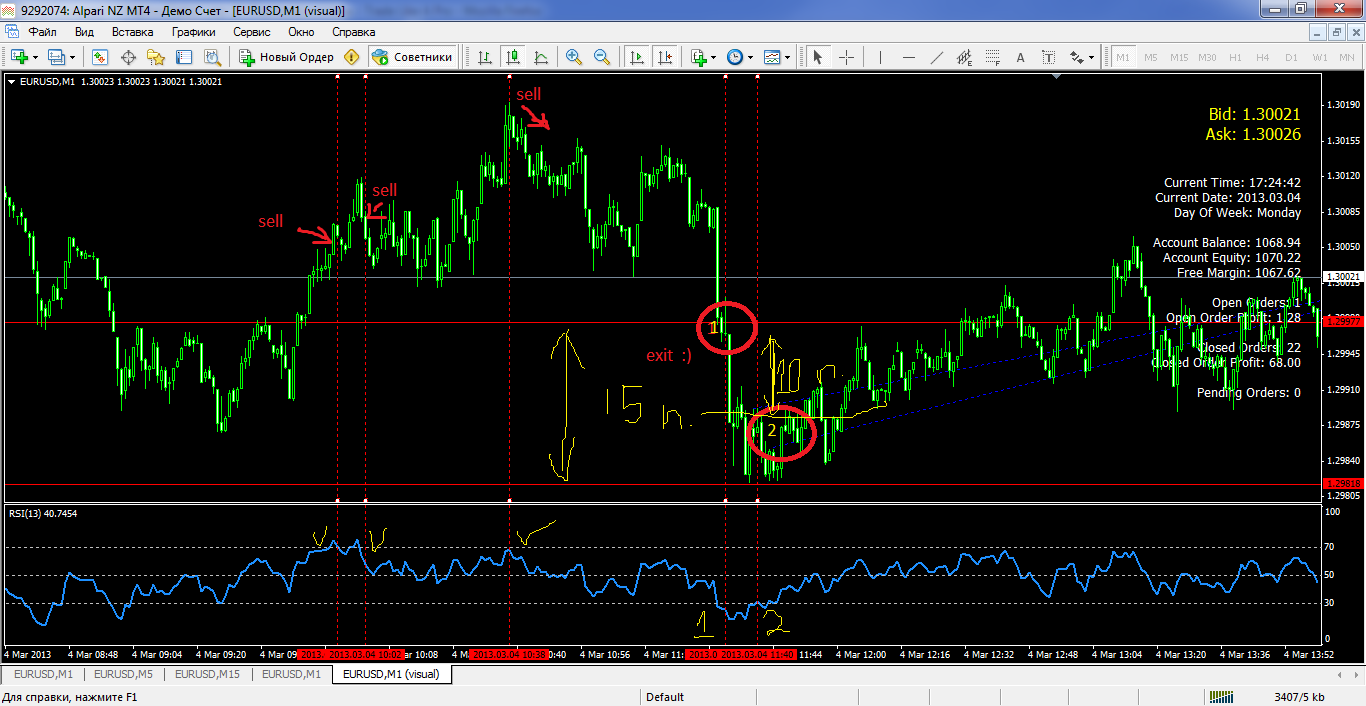Select the M30 timeframe
The image size is (1366, 706).
coord(1207,57)
